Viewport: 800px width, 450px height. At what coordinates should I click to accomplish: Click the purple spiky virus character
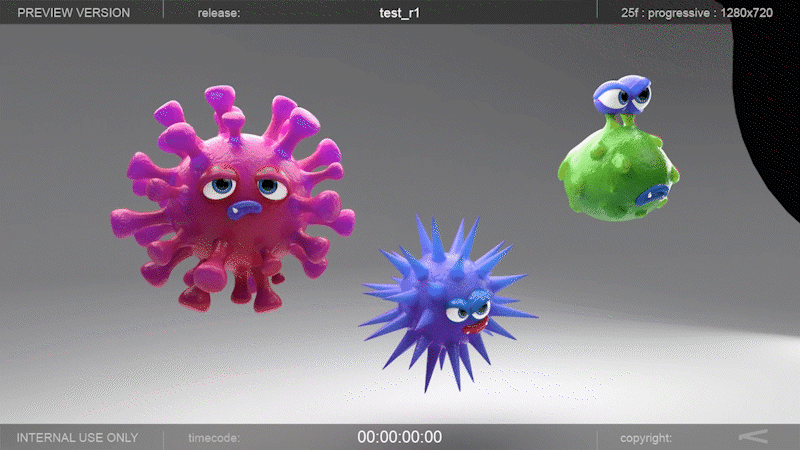pyautogui.click(x=446, y=304)
